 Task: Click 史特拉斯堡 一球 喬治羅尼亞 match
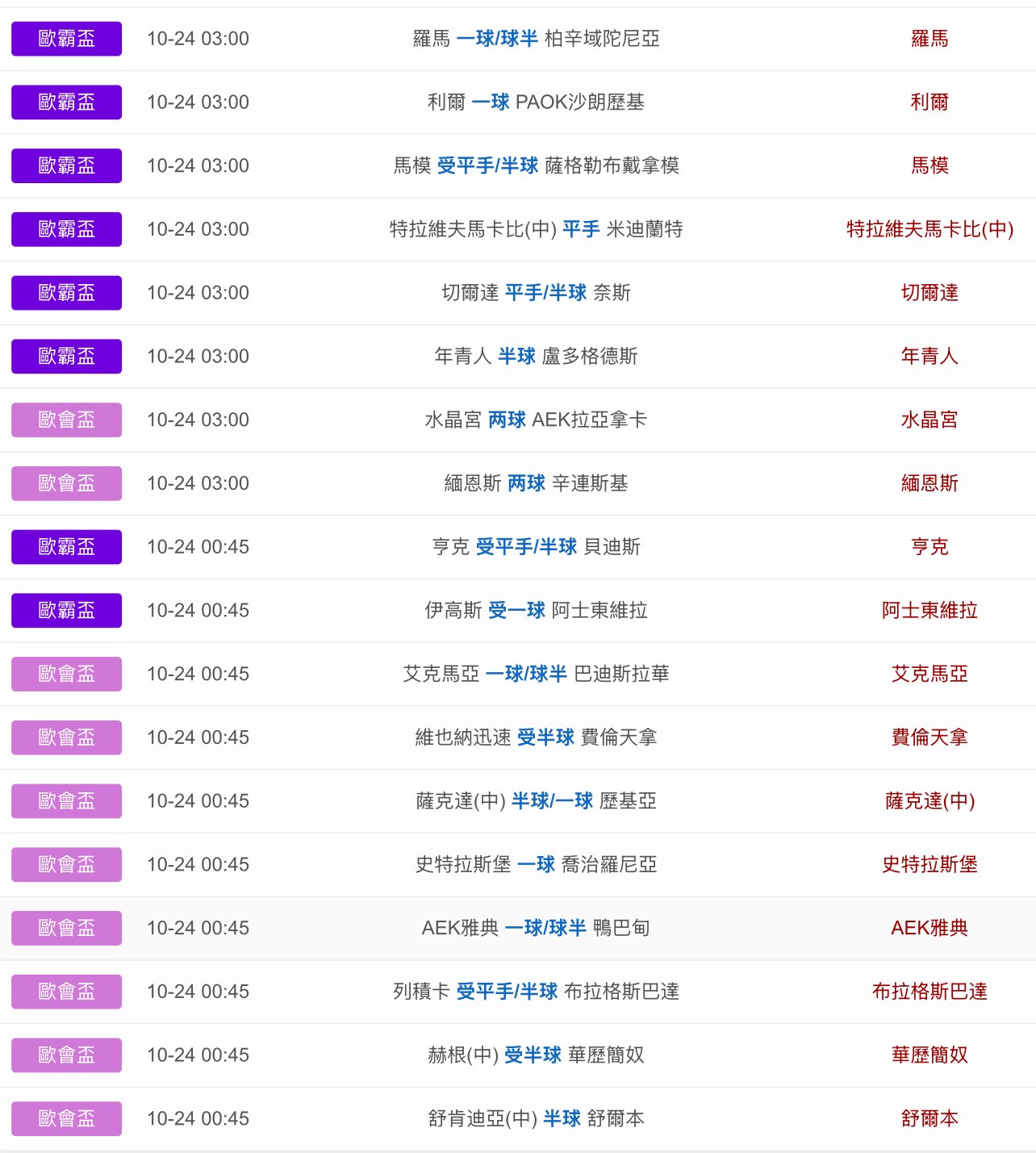click(x=536, y=865)
